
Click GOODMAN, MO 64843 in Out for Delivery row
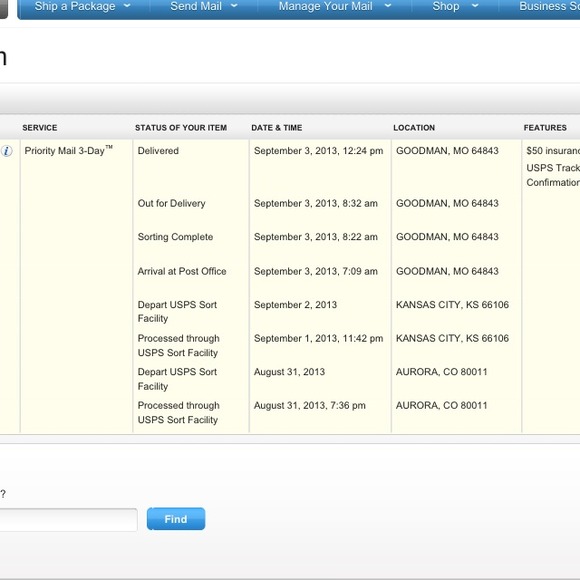pos(447,203)
